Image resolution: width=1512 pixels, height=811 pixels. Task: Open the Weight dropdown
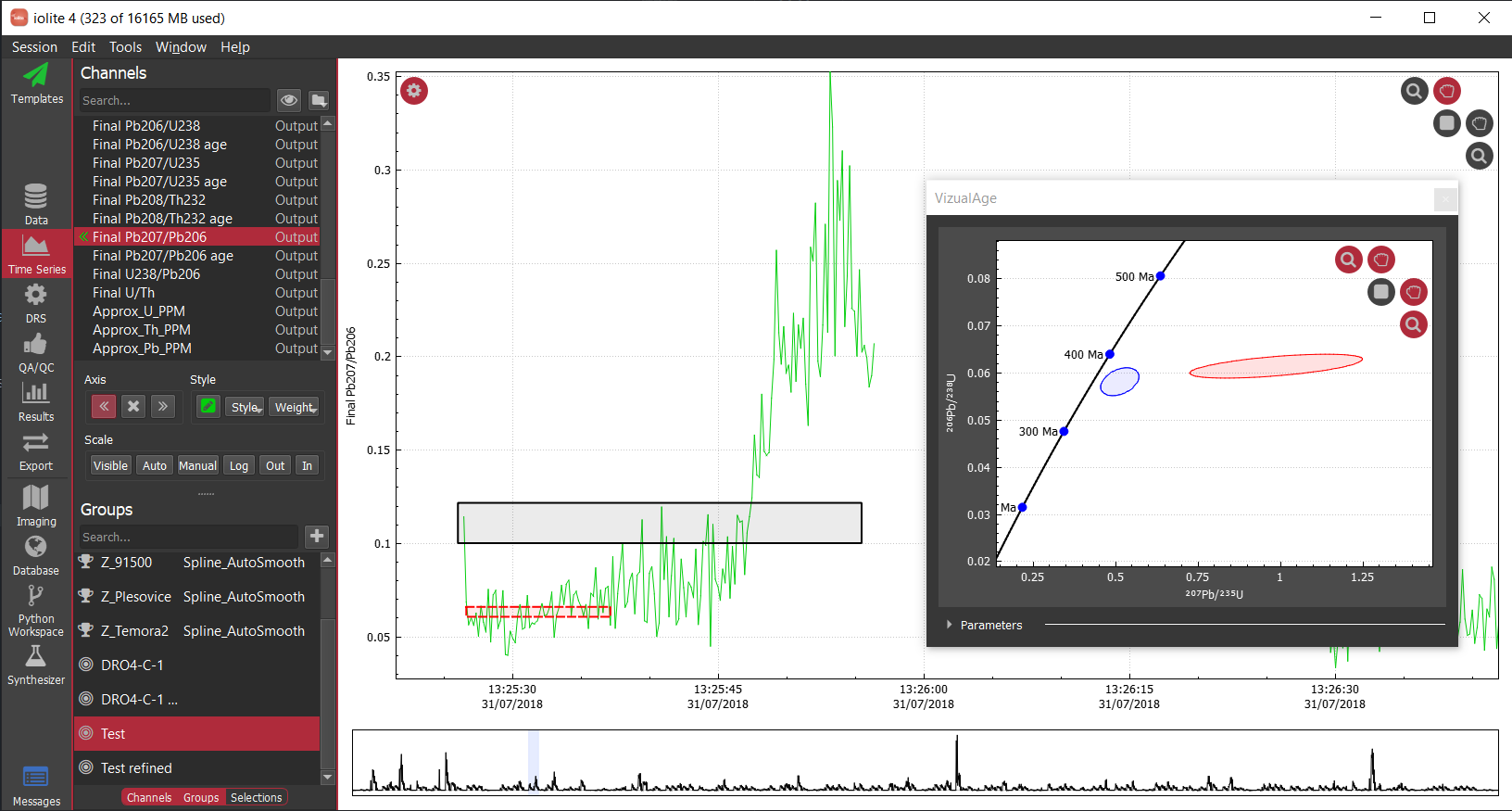295,407
